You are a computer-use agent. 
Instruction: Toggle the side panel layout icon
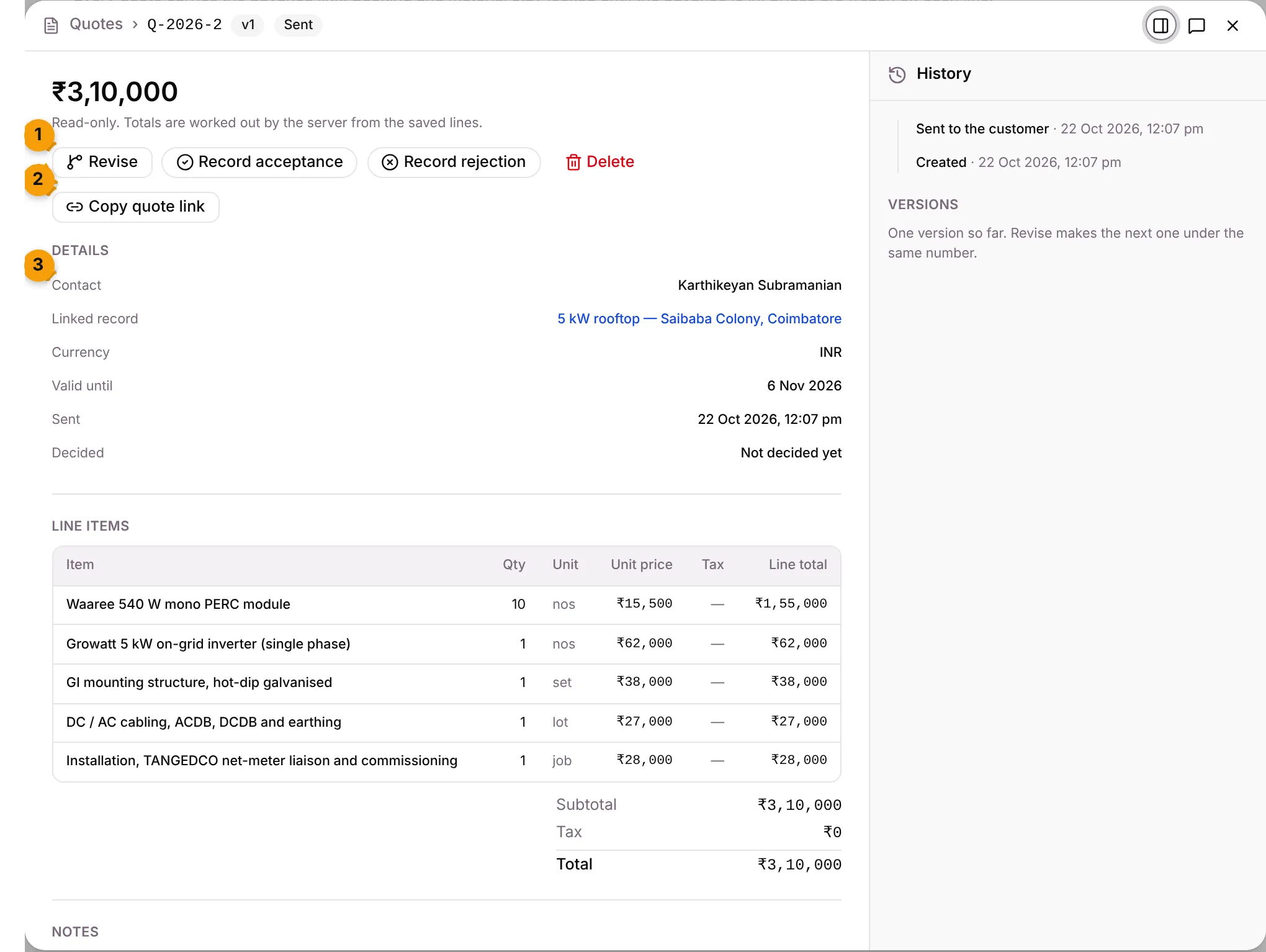coord(1160,25)
